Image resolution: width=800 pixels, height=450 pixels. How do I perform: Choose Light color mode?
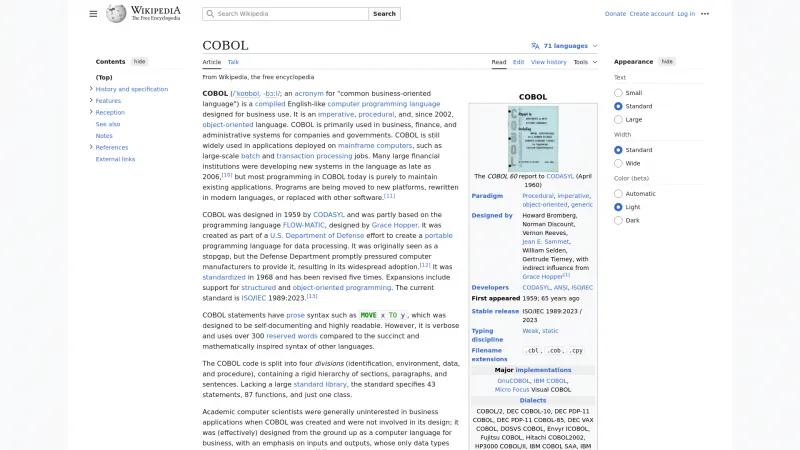coord(618,207)
